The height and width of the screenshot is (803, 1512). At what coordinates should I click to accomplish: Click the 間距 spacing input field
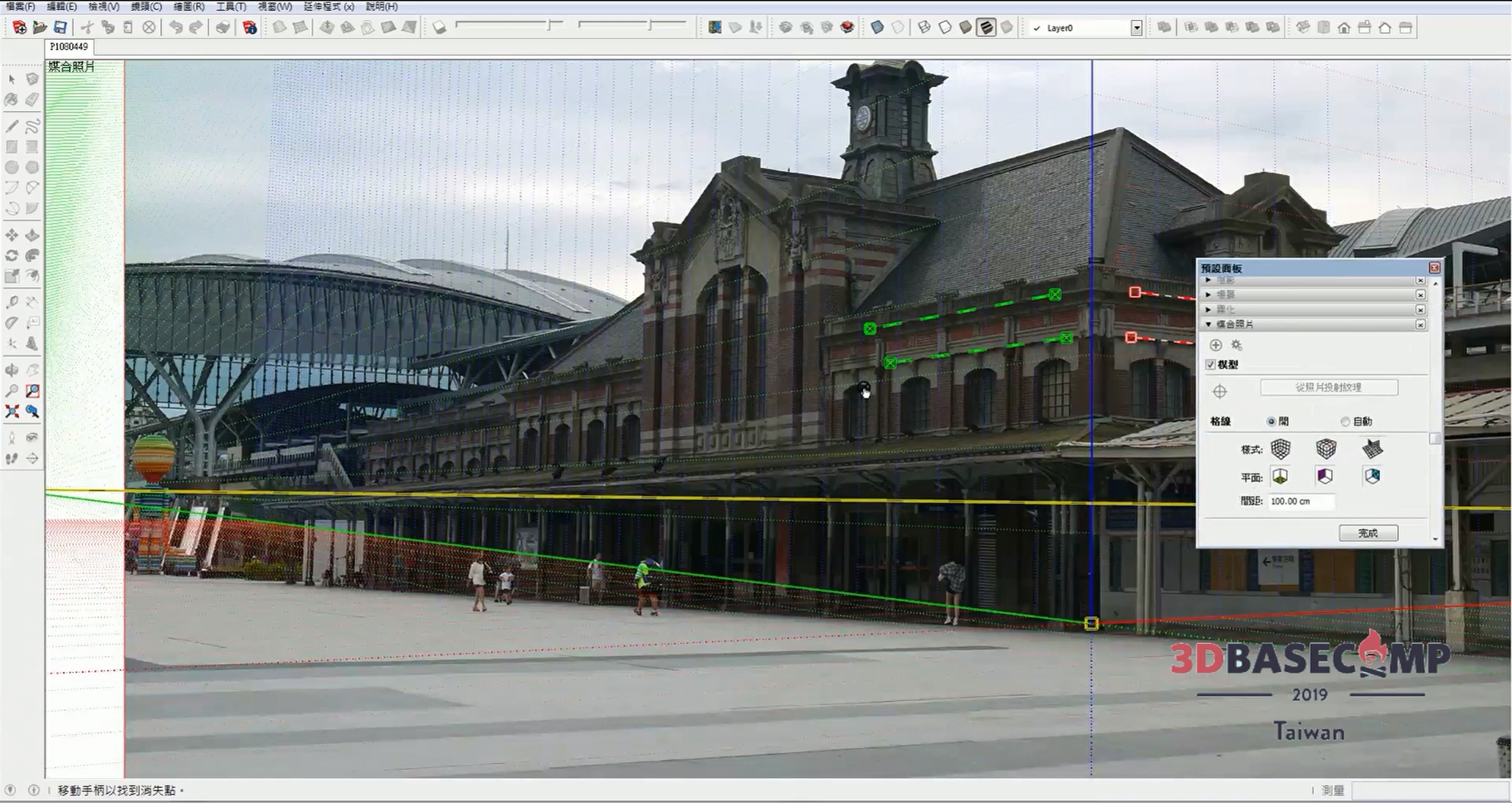(x=1301, y=502)
